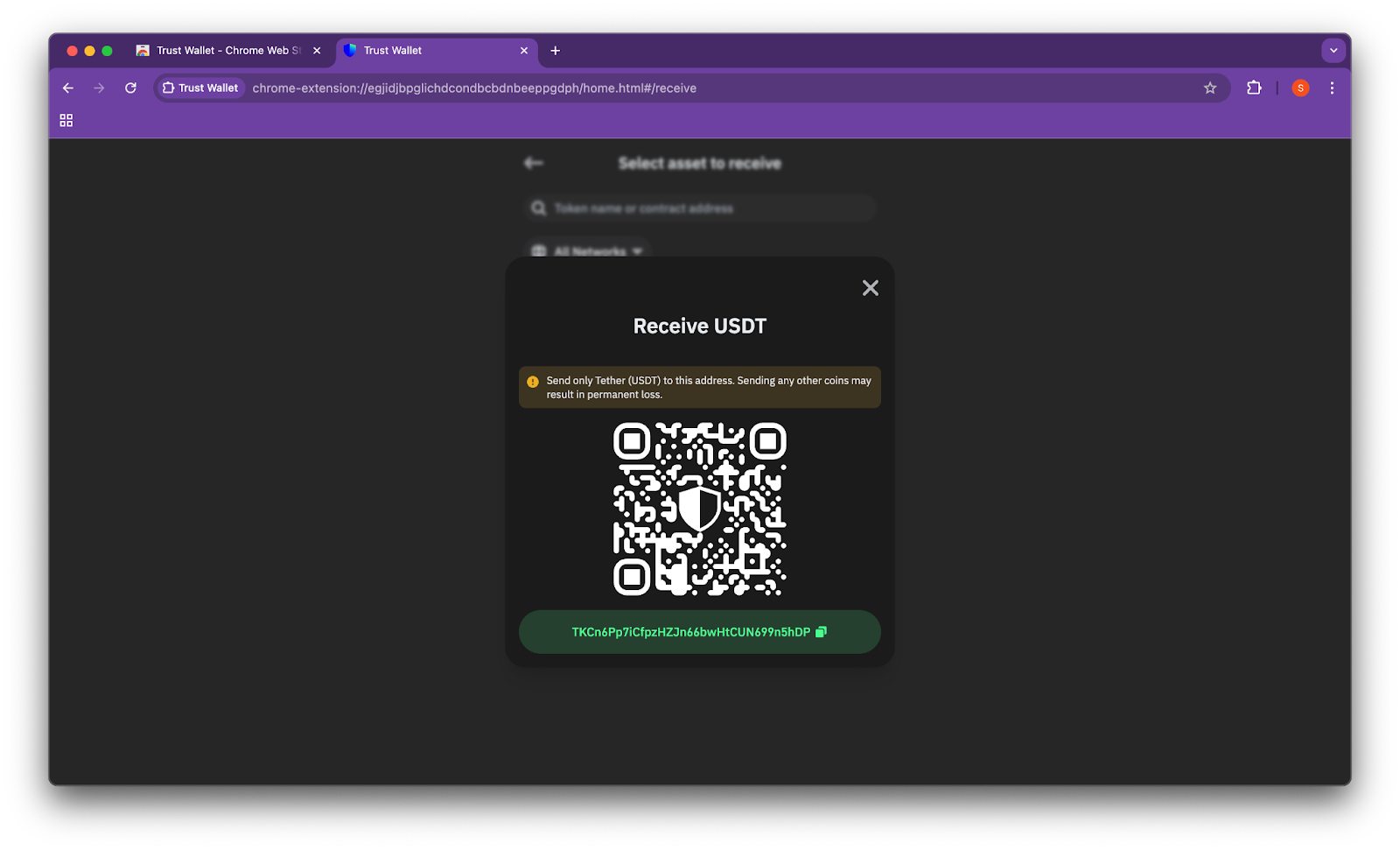
Task: Click the Select asset to receive title
Action: (699, 163)
